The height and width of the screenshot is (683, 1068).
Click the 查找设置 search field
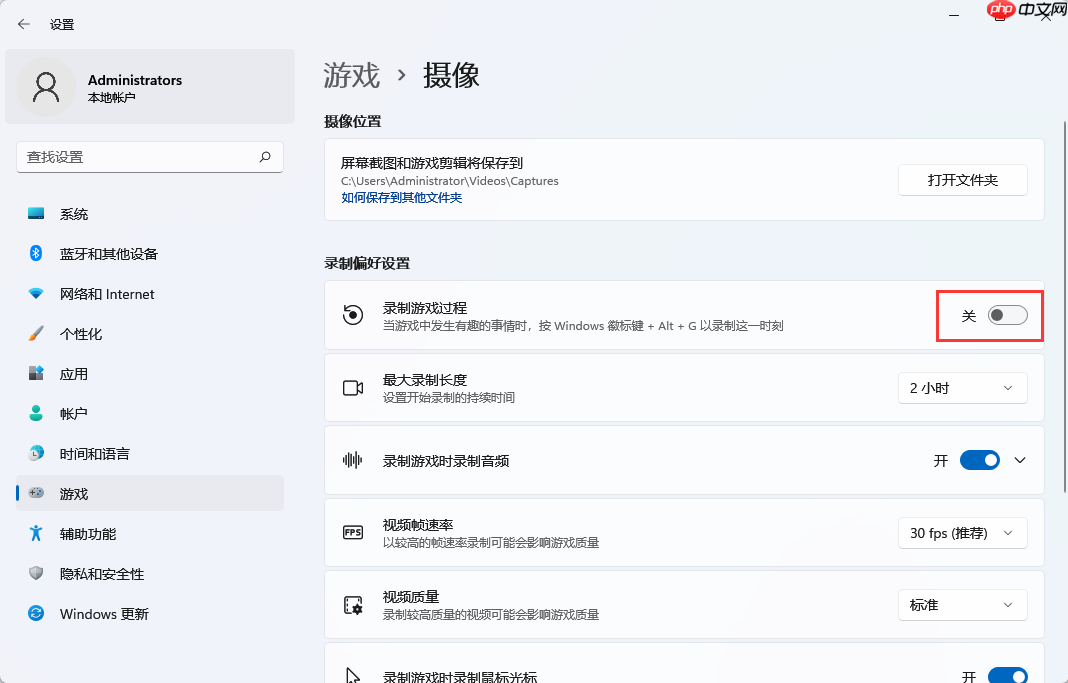click(x=149, y=157)
